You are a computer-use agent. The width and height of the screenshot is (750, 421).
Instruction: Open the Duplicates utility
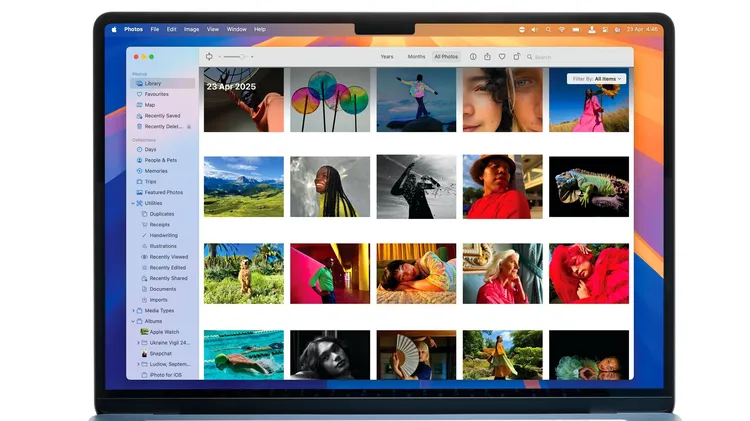[x=161, y=214]
